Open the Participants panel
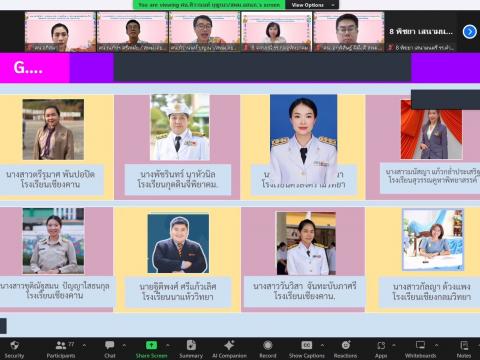 [61, 349]
